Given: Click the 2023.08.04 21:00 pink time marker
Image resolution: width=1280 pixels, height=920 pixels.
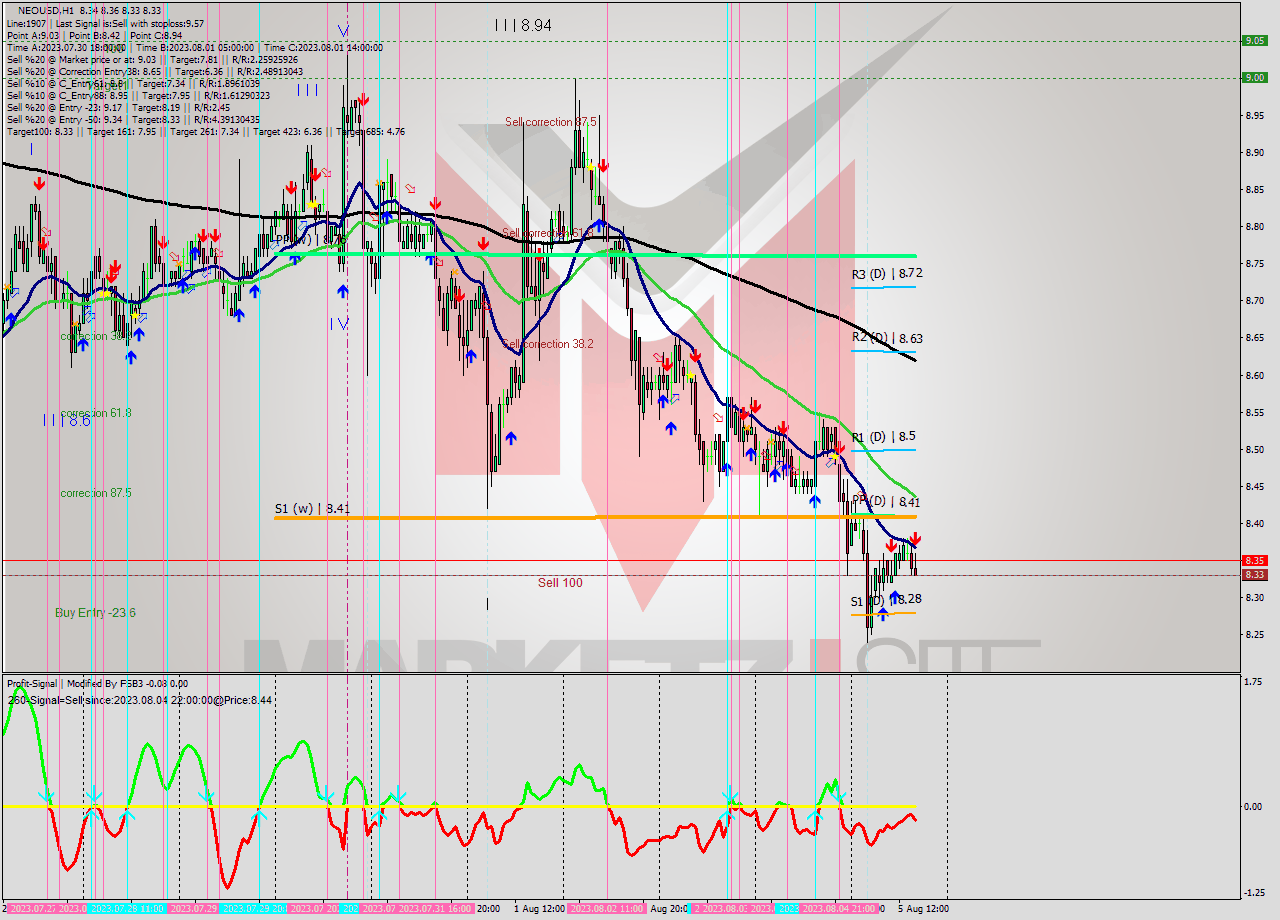Looking at the screenshot, I should pyautogui.click(x=839, y=909).
